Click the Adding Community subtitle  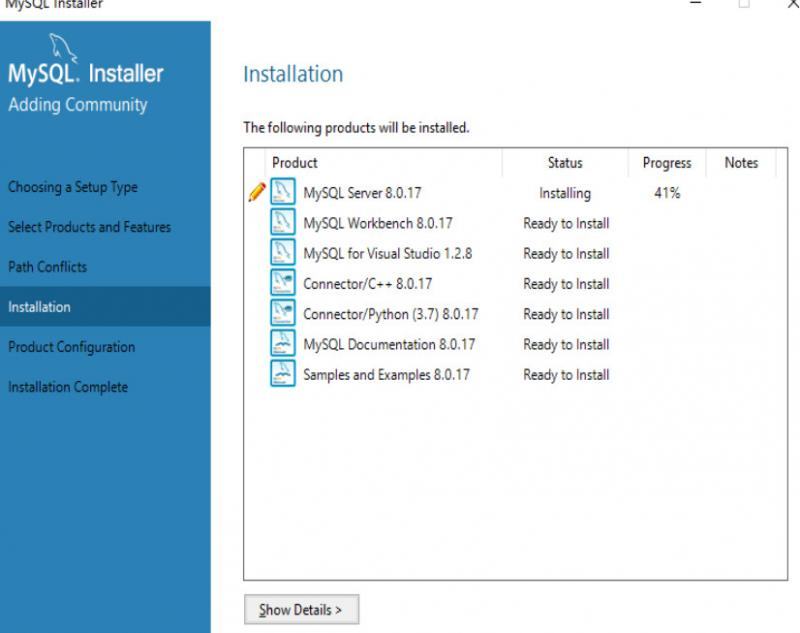click(x=78, y=105)
